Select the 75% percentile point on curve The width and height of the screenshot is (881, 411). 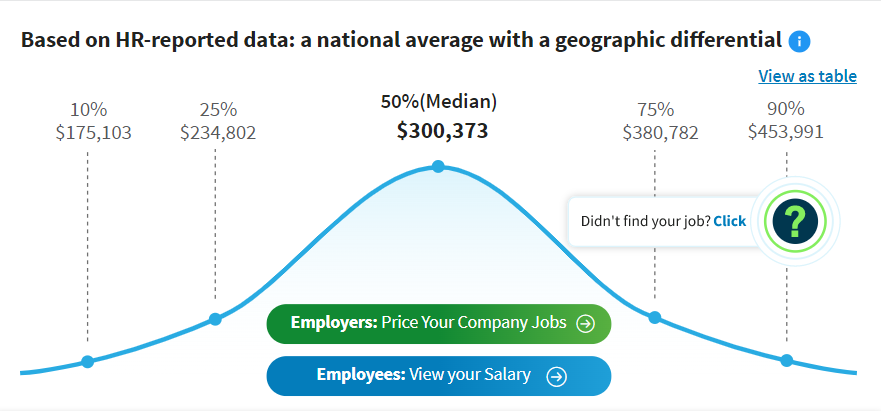coord(655,317)
